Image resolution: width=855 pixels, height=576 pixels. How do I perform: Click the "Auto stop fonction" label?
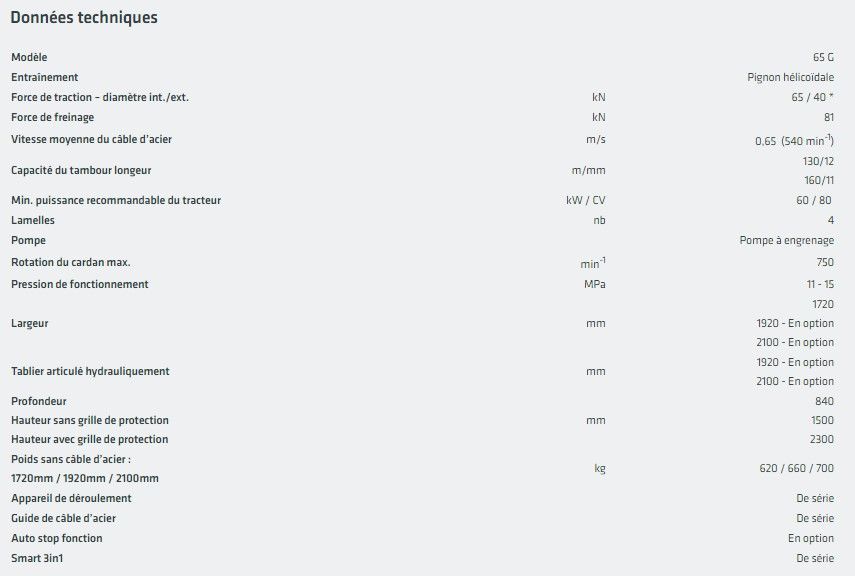click(x=57, y=538)
